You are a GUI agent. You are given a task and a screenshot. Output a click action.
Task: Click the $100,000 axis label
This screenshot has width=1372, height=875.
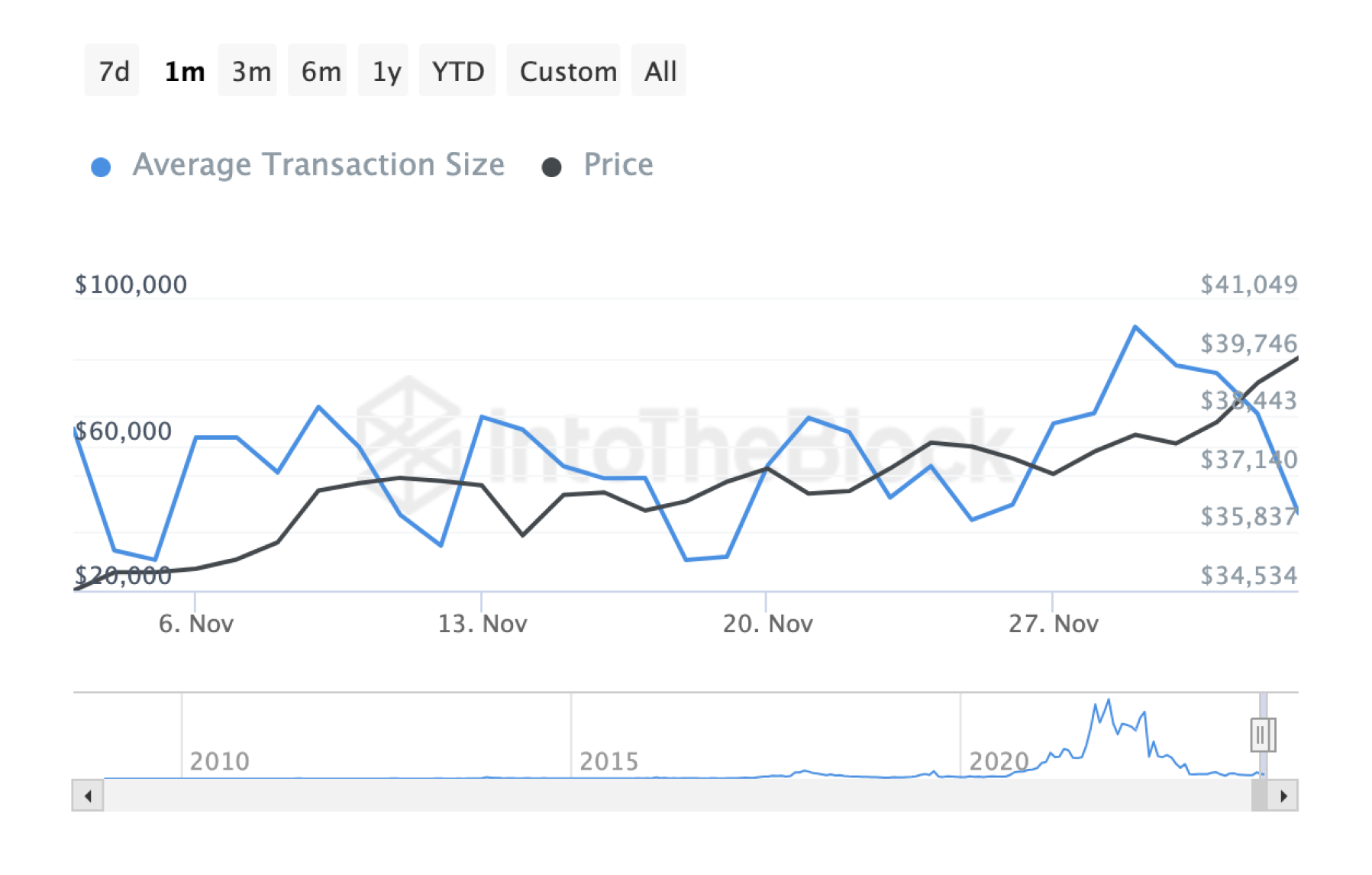coord(131,284)
